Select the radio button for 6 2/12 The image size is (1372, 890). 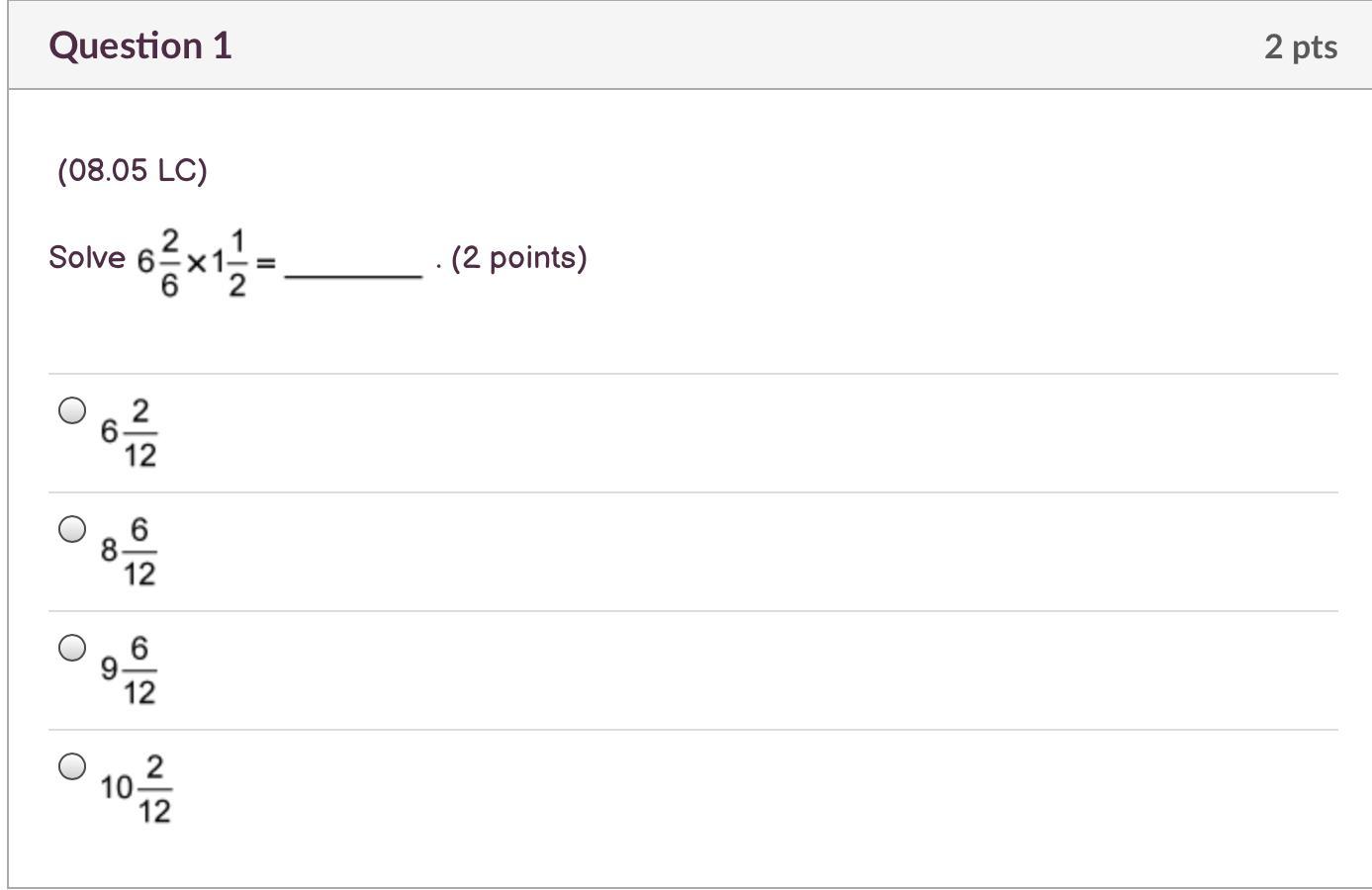[x=72, y=410]
